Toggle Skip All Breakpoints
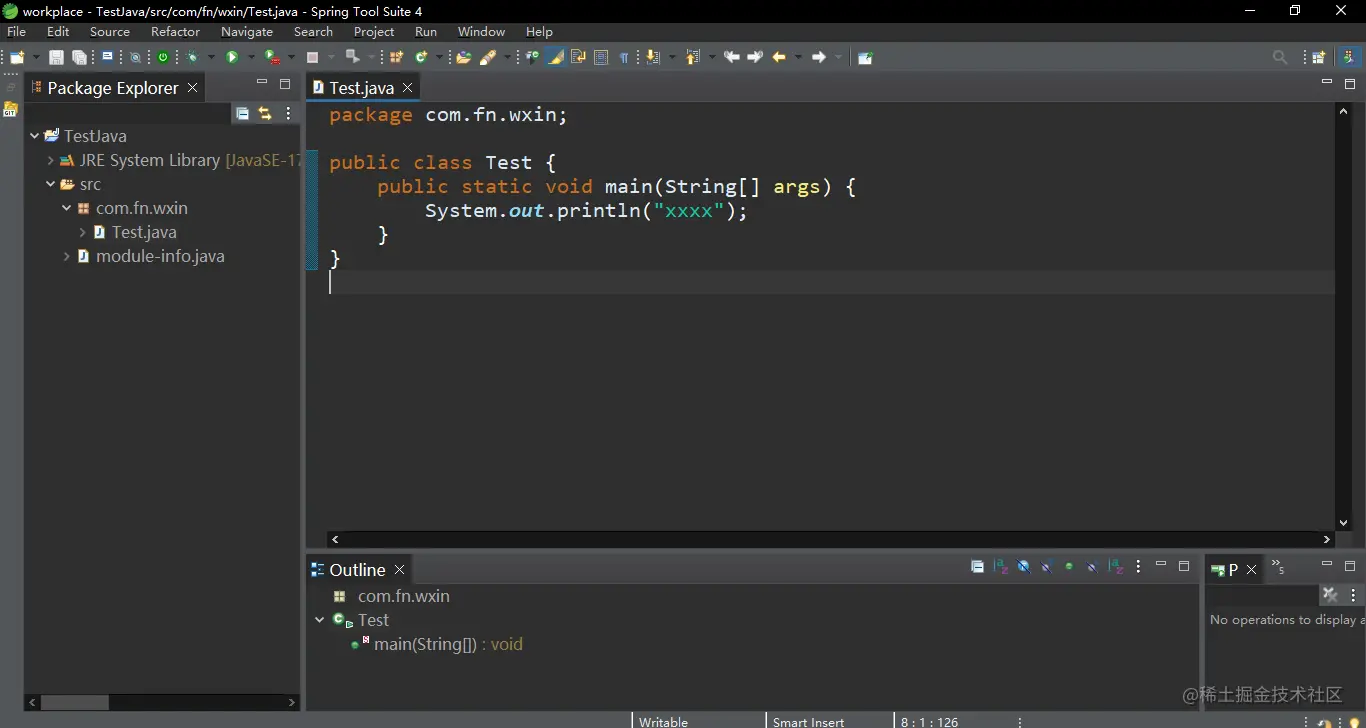 tap(135, 58)
